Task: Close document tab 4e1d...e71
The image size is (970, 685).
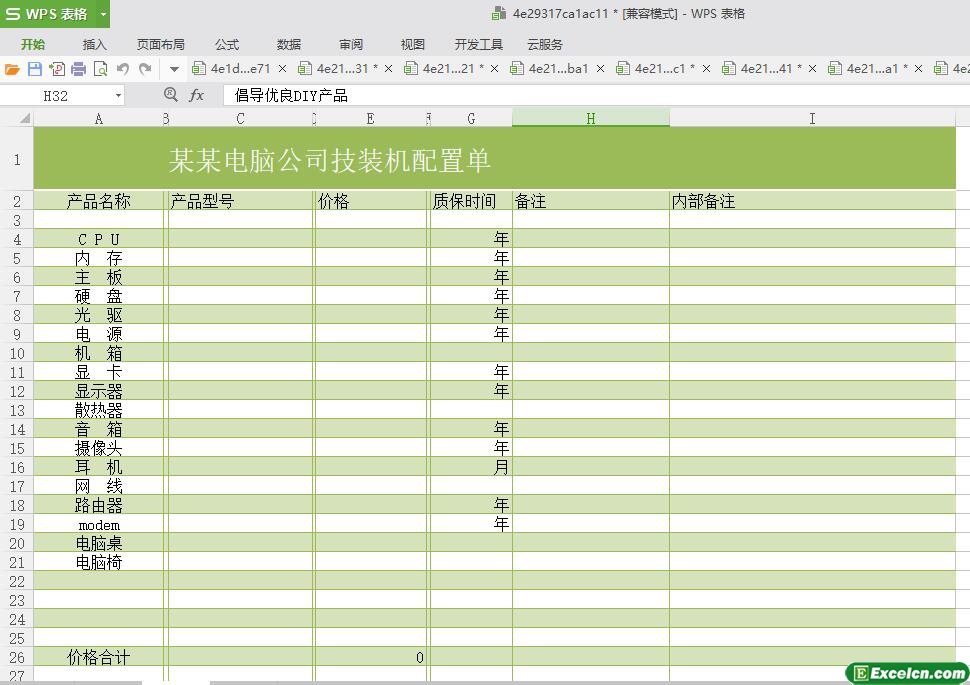Action: point(282,69)
